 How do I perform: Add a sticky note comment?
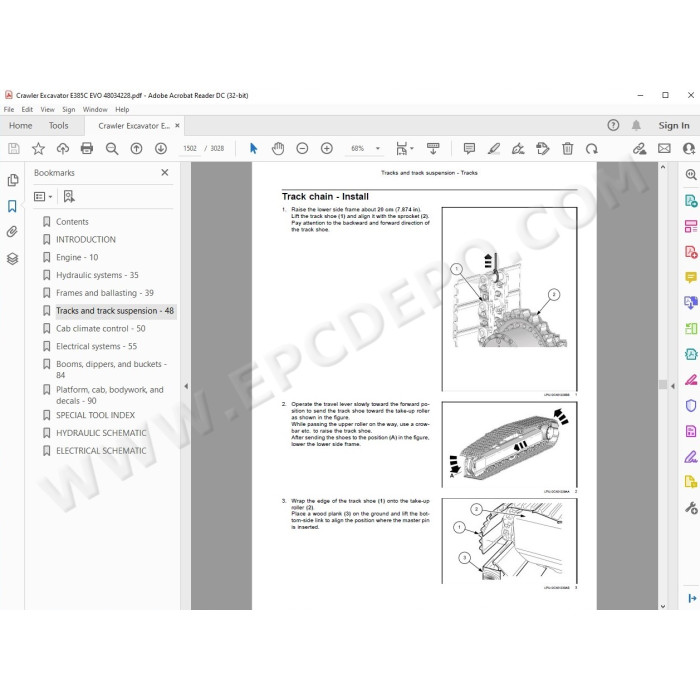469,148
